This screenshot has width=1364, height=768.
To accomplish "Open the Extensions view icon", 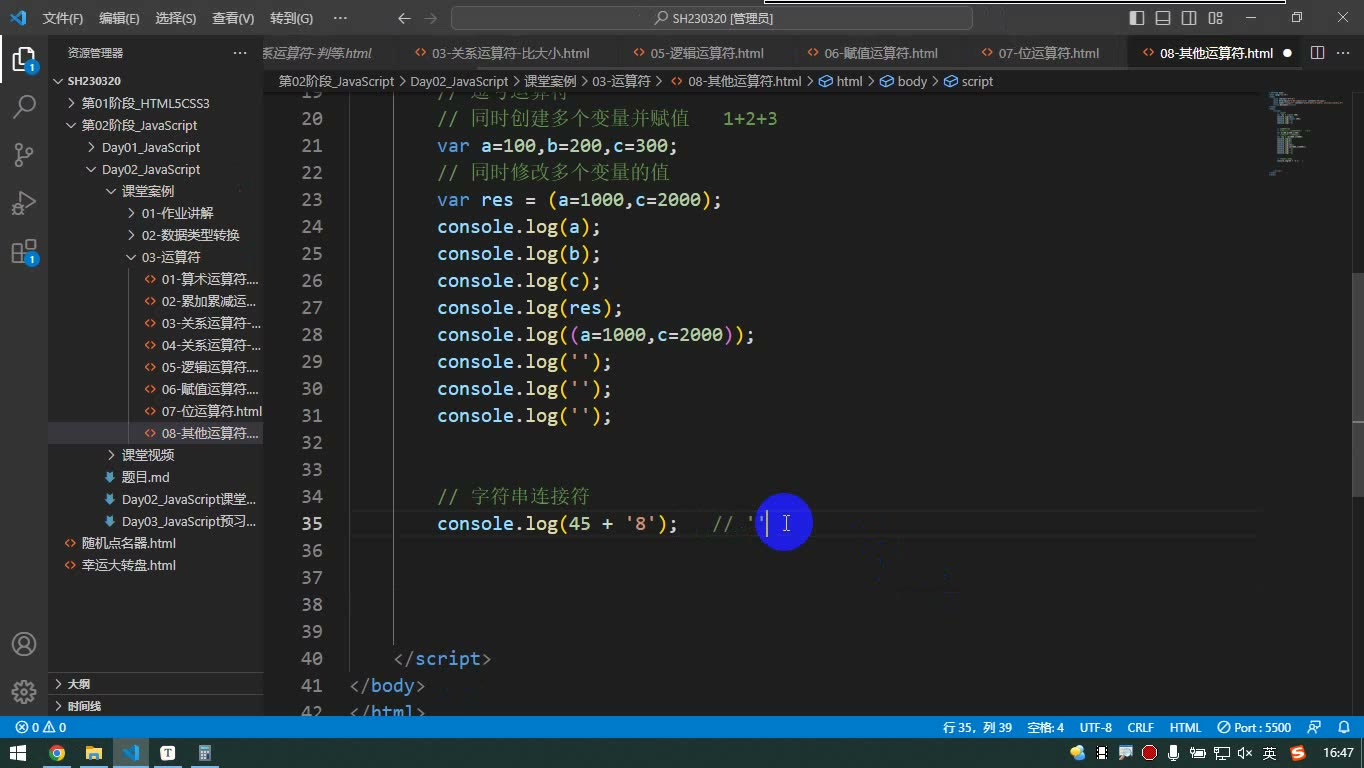I will (x=24, y=251).
